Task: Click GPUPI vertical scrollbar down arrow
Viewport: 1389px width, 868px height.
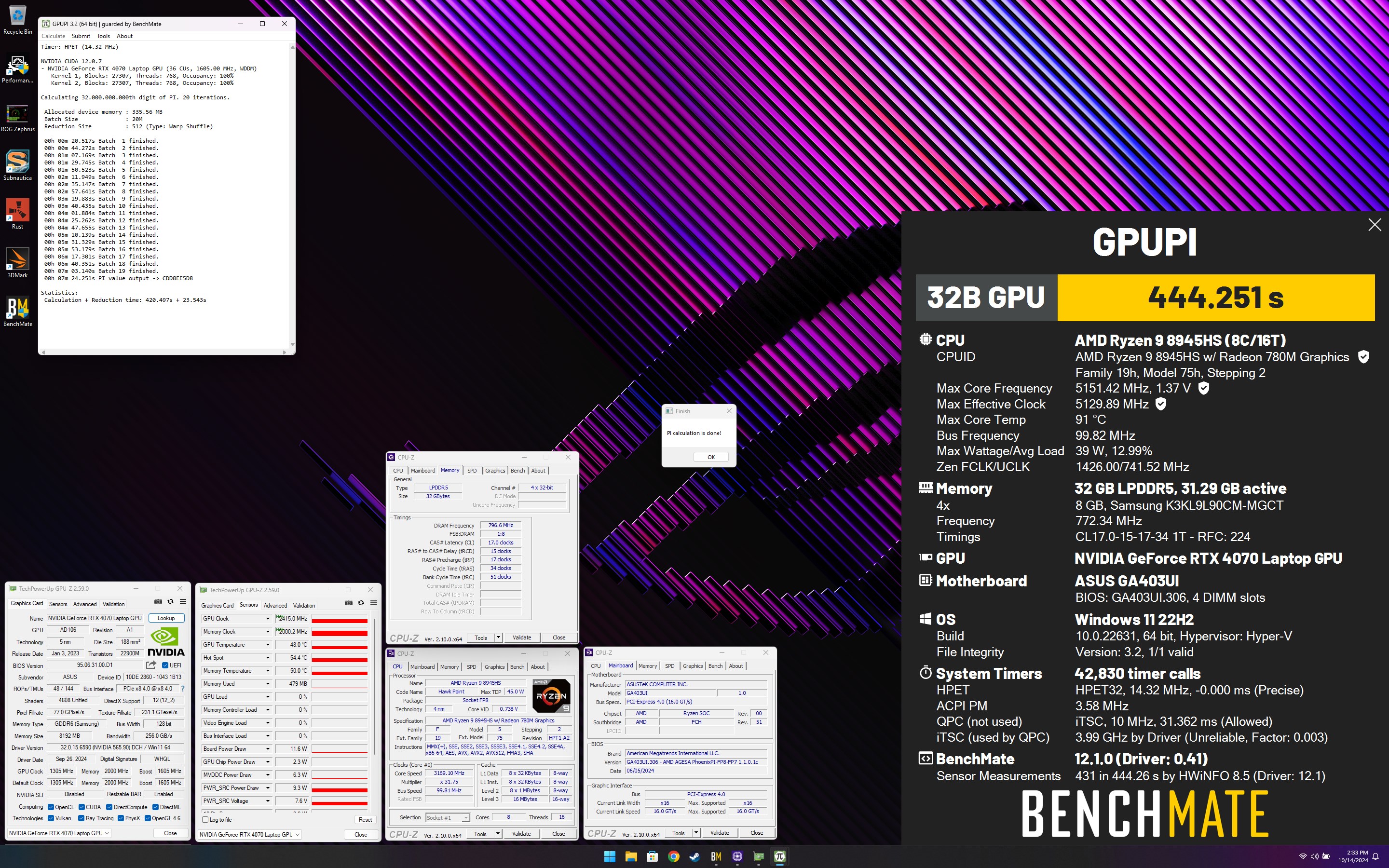Action: (293, 344)
